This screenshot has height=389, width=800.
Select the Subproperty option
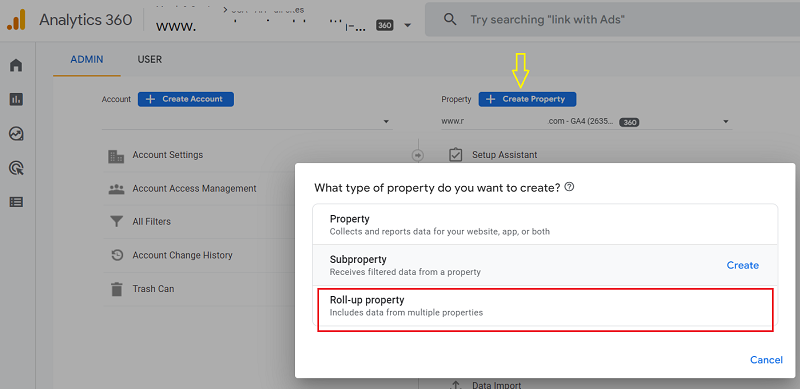tap(545, 265)
